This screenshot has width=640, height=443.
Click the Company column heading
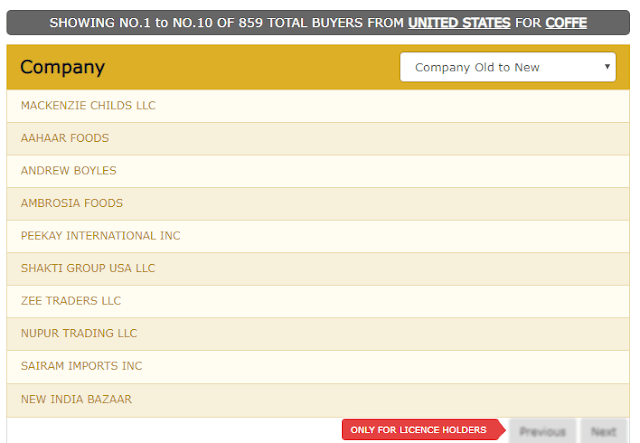pos(62,67)
